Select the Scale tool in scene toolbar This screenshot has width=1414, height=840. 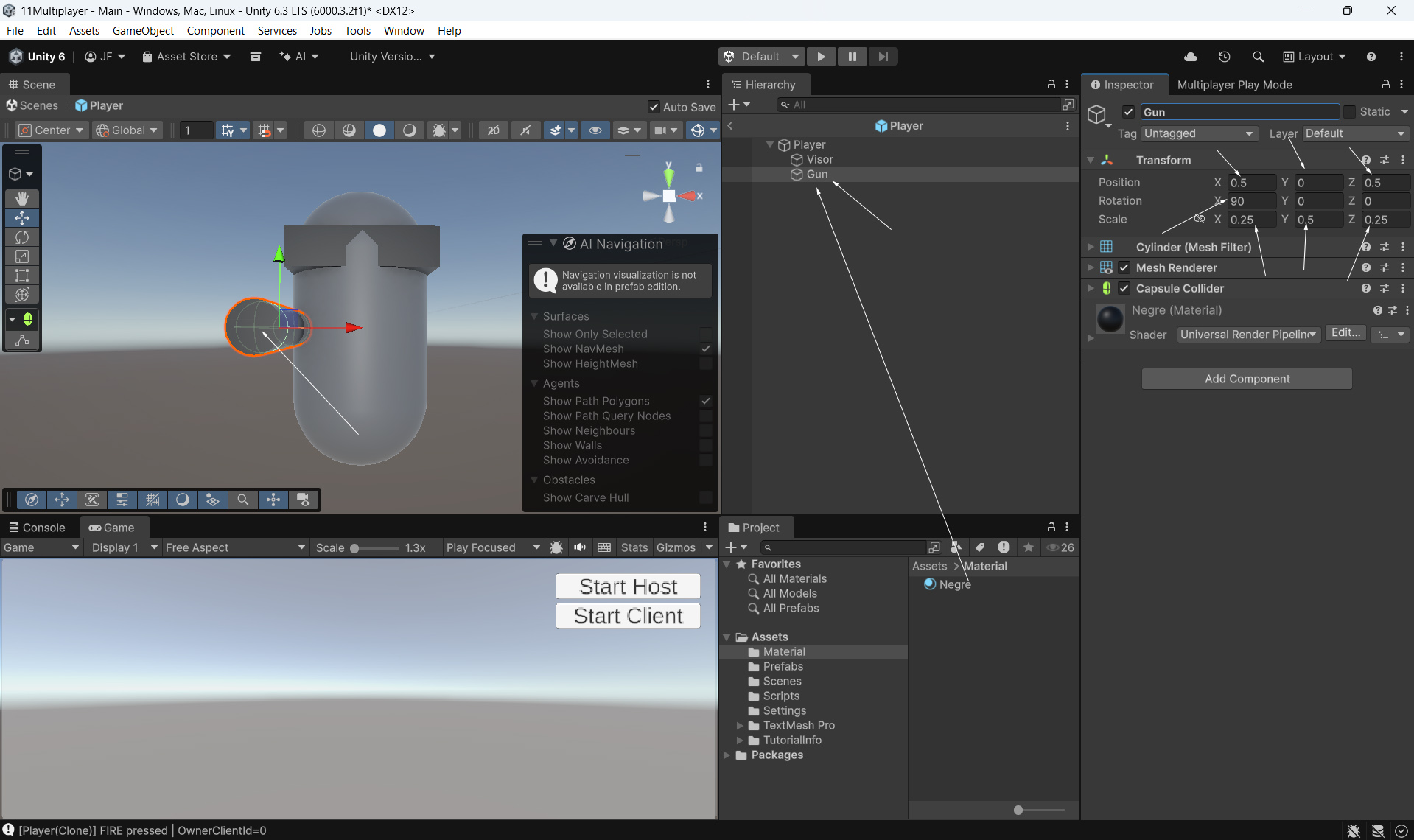(22, 256)
